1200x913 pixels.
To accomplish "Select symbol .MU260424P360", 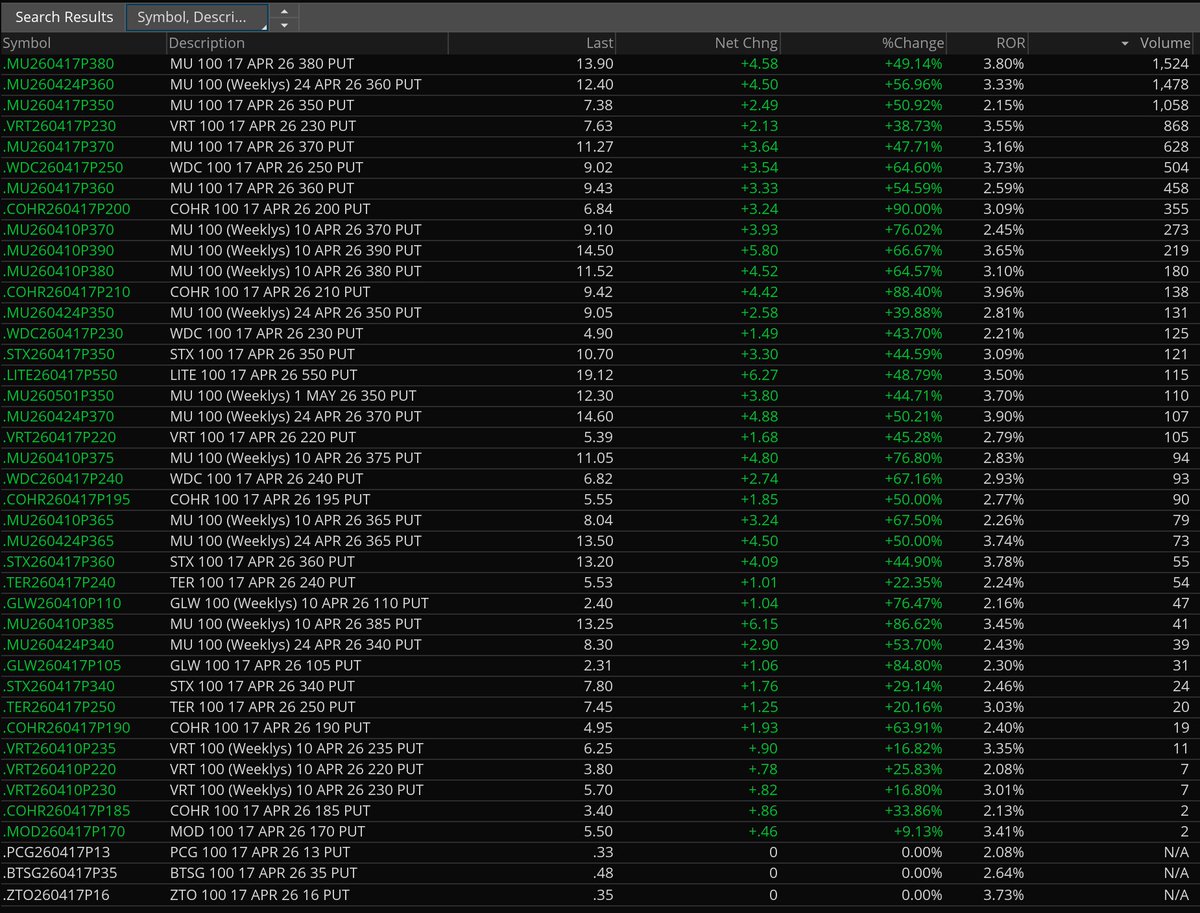I will click(x=58, y=85).
